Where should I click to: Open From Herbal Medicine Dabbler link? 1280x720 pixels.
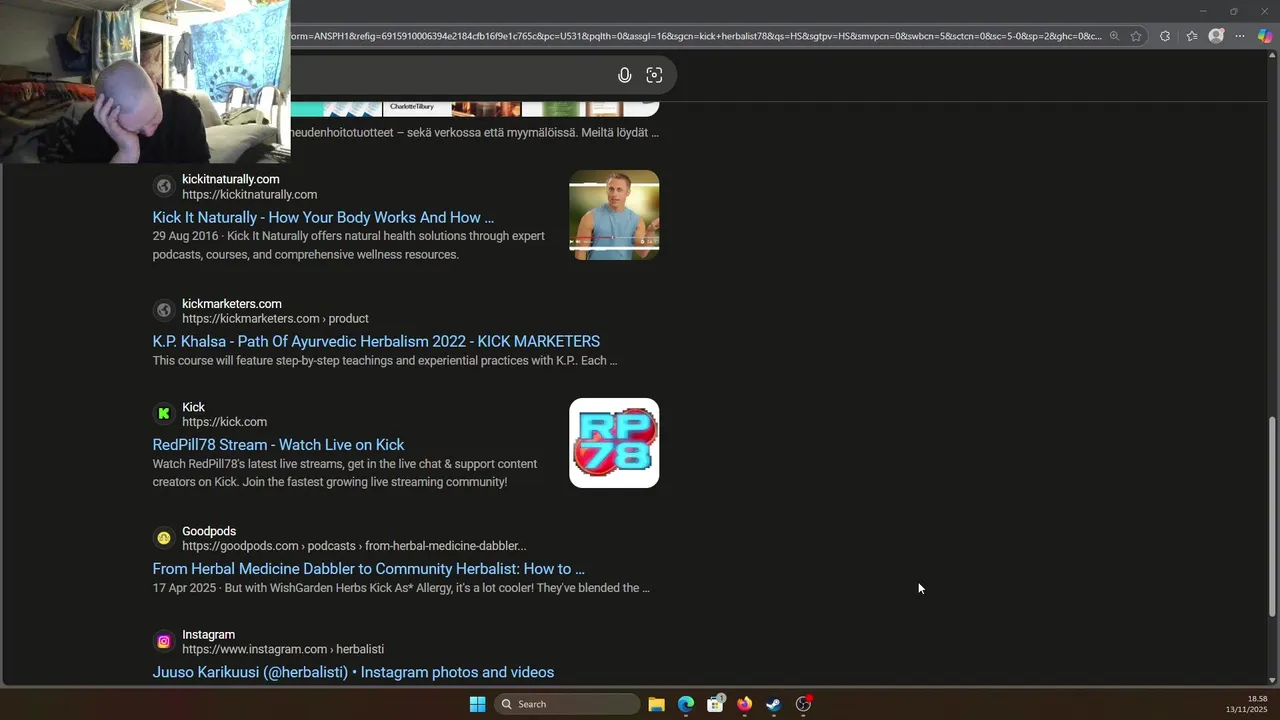click(x=368, y=569)
